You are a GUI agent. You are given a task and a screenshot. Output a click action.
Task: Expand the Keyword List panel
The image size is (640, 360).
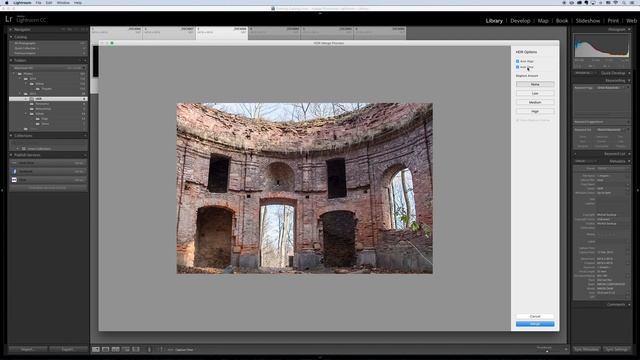tap(629, 154)
